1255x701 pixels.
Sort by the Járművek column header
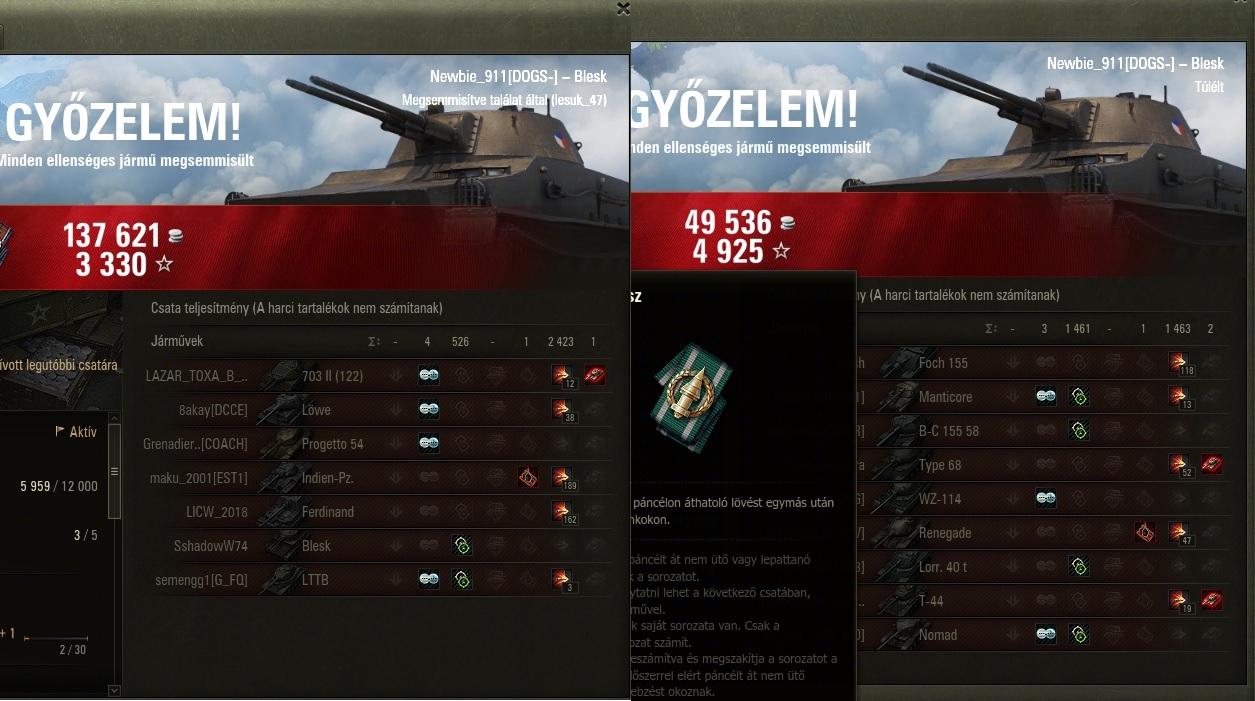click(177, 341)
